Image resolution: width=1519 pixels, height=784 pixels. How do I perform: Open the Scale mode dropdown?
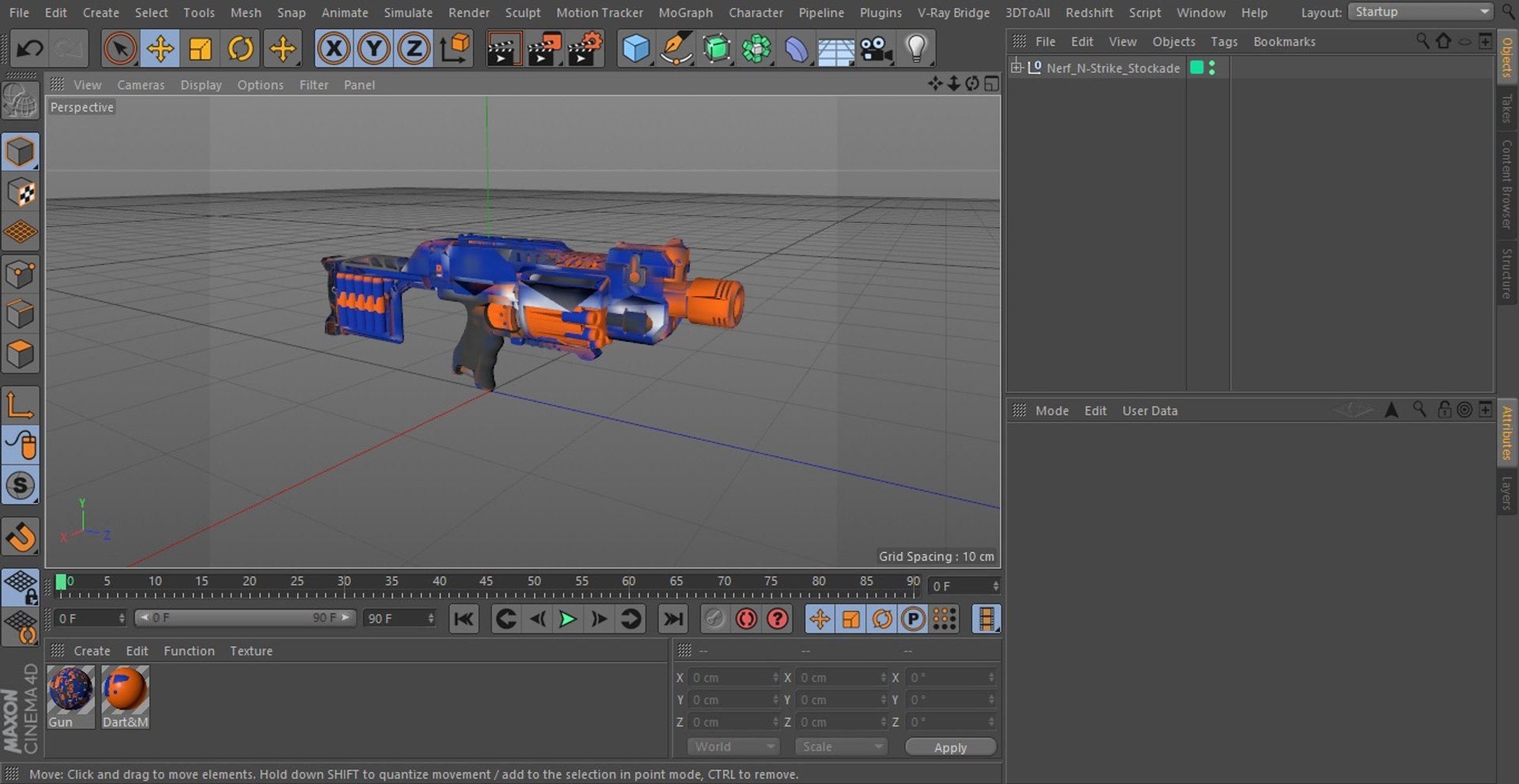click(x=840, y=747)
